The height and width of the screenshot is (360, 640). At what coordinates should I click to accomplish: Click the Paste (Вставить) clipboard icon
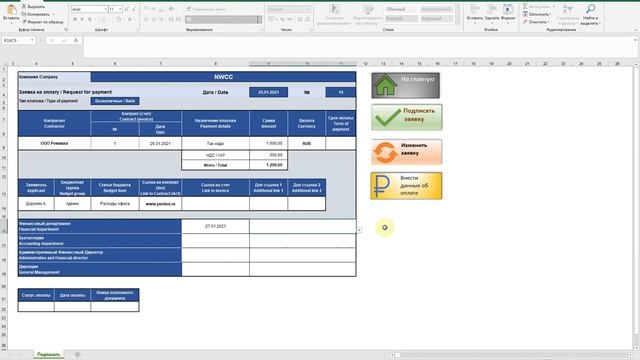pos(11,10)
